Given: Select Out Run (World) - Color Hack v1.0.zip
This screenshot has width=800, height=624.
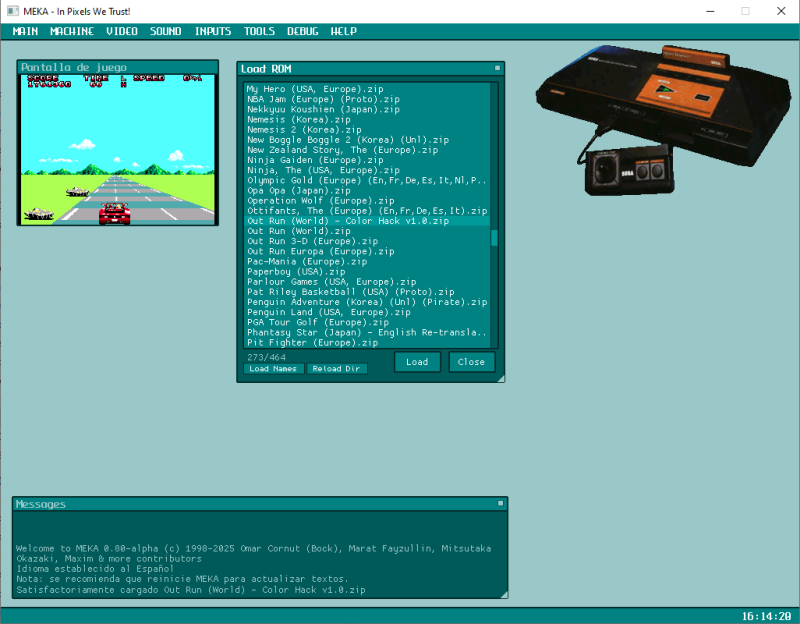Looking at the screenshot, I should click(x=367, y=221).
